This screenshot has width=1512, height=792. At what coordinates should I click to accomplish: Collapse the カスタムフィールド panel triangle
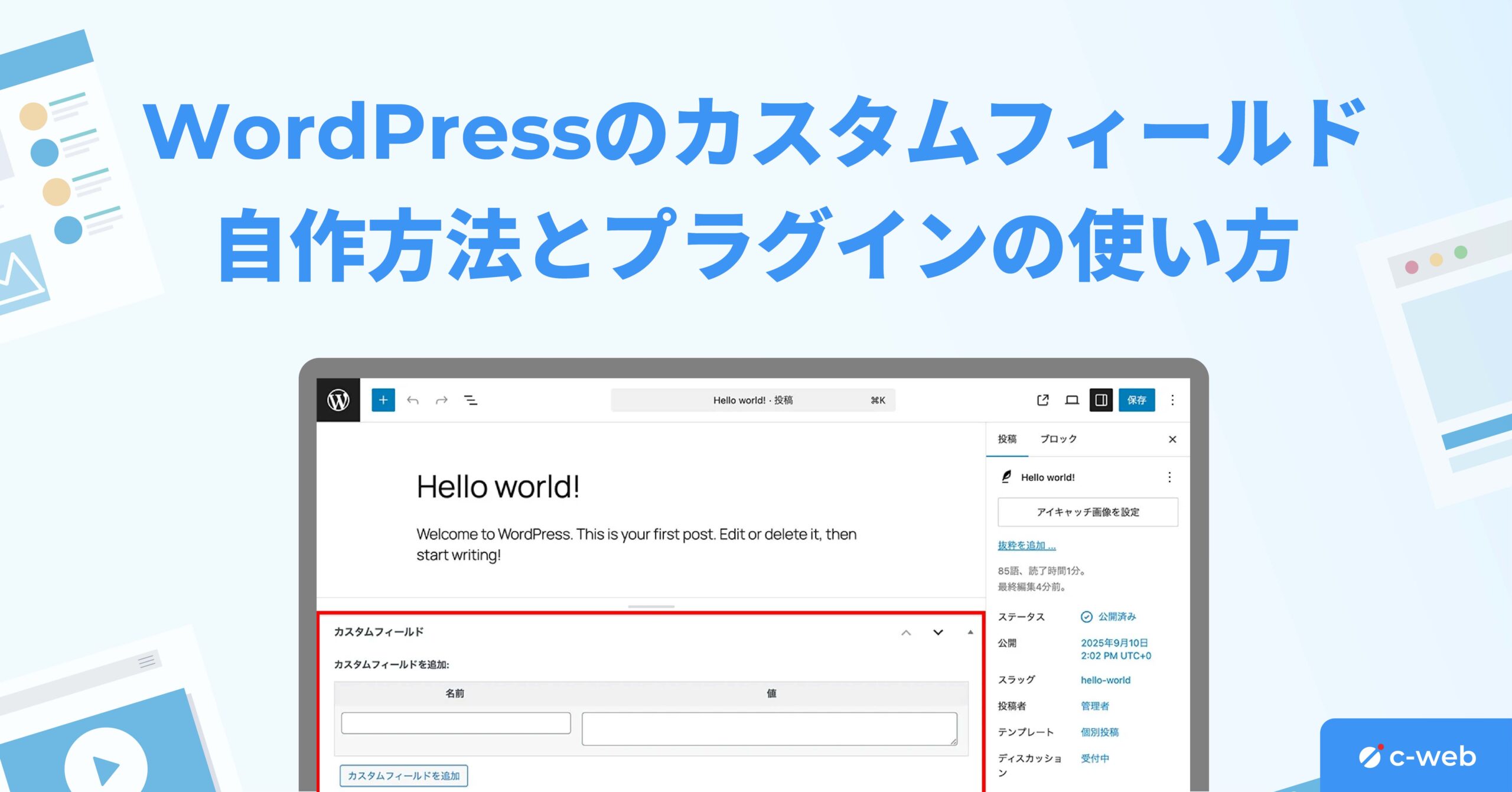click(970, 633)
